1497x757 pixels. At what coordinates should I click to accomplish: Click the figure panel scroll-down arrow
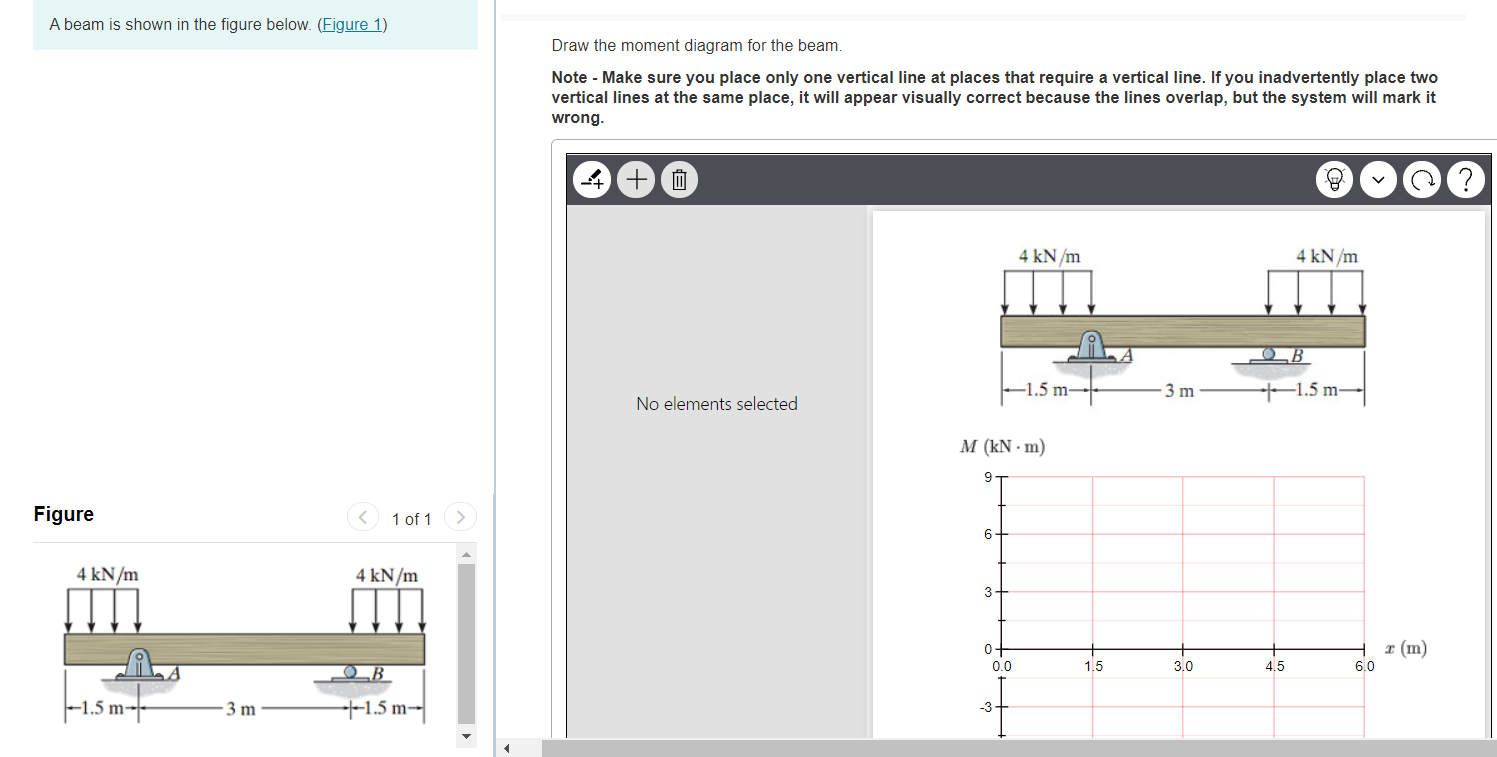(466, 738)
